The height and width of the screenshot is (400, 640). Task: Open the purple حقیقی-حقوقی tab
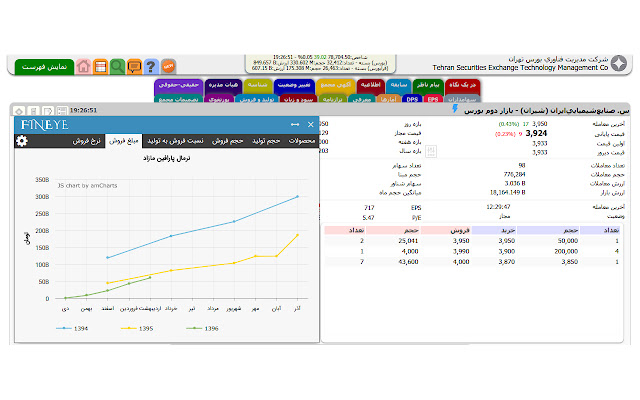[x=181, y=87]
